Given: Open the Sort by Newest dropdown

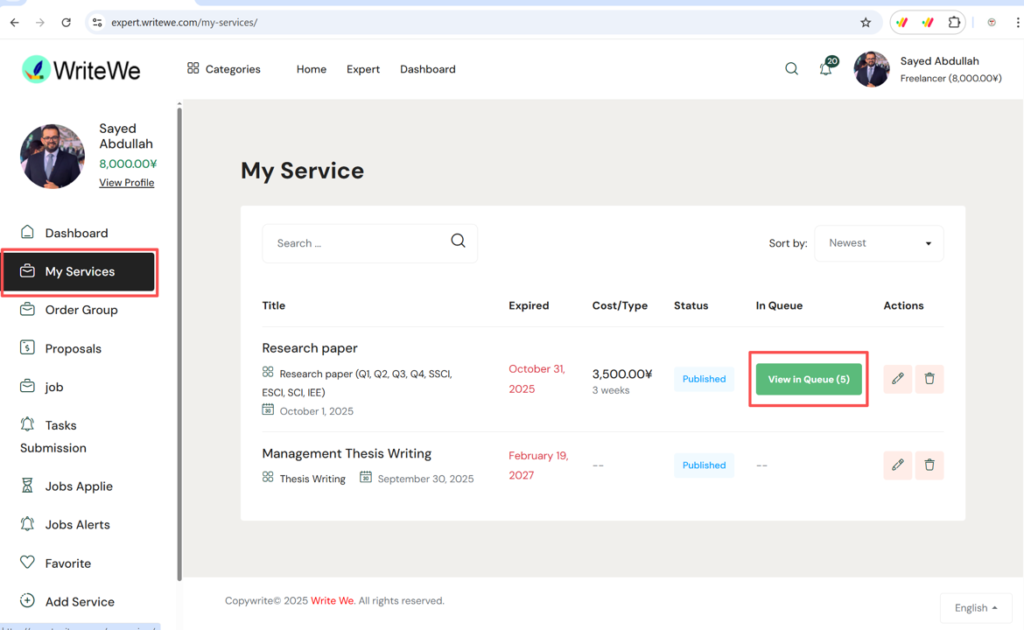Looking at the screenshot, I should tap(879, 243).
